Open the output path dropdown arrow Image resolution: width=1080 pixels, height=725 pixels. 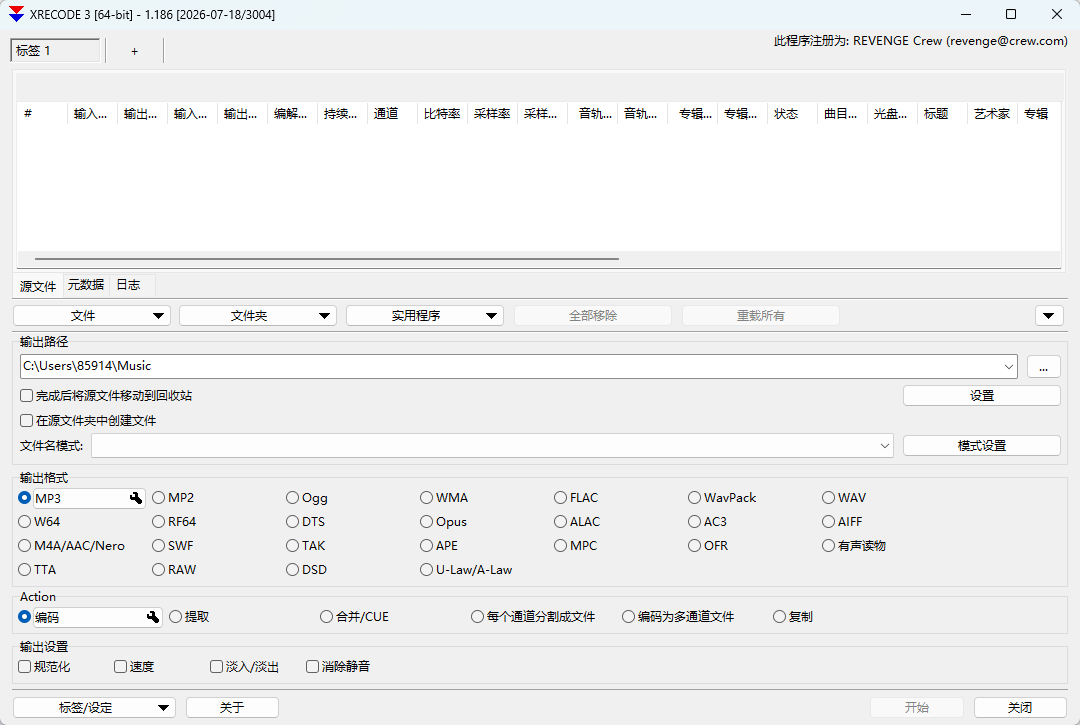coord(1008,366)
